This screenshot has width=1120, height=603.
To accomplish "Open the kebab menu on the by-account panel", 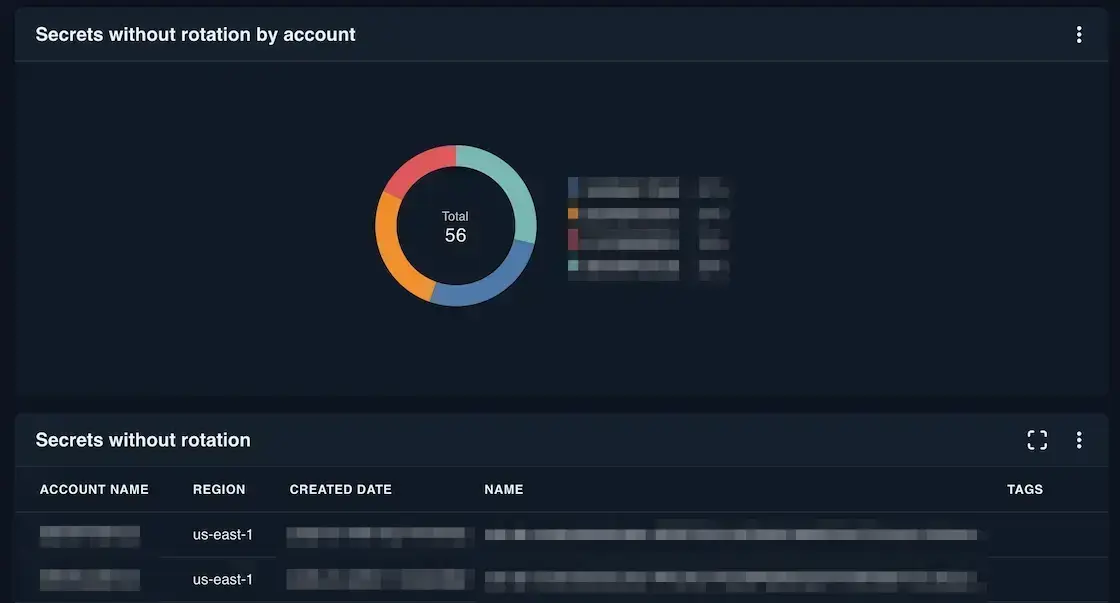I will [1078, 32].
